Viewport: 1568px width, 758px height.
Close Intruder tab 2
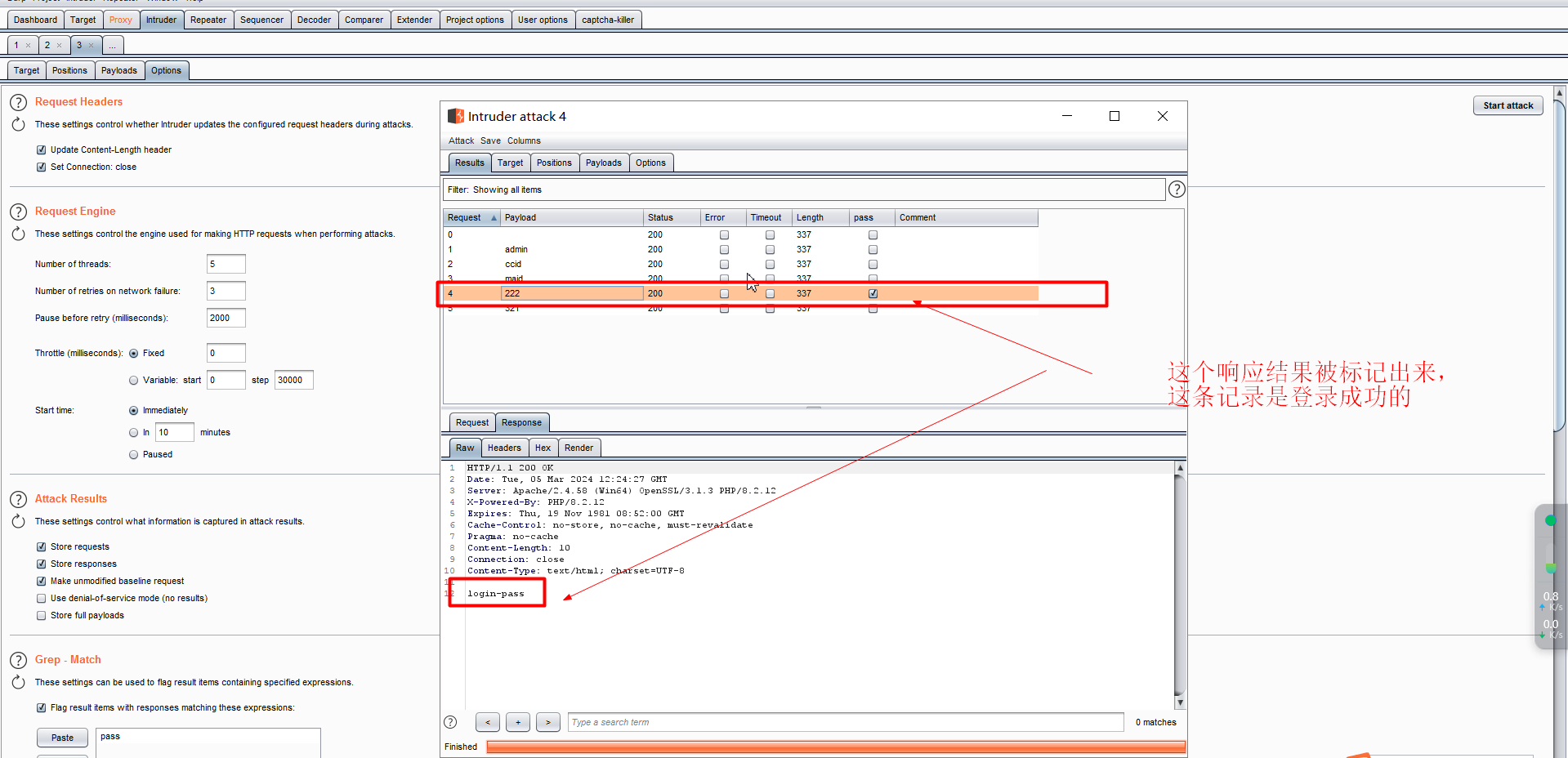(x=59, y=46)
